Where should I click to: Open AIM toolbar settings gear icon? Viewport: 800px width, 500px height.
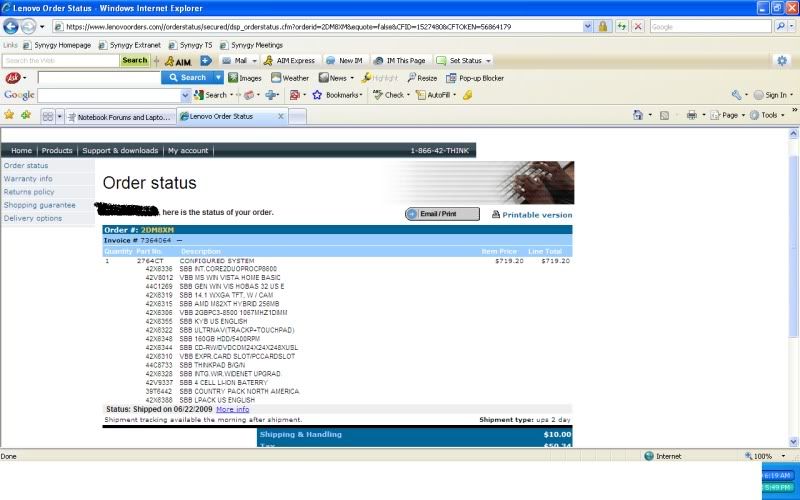(782, 61)
